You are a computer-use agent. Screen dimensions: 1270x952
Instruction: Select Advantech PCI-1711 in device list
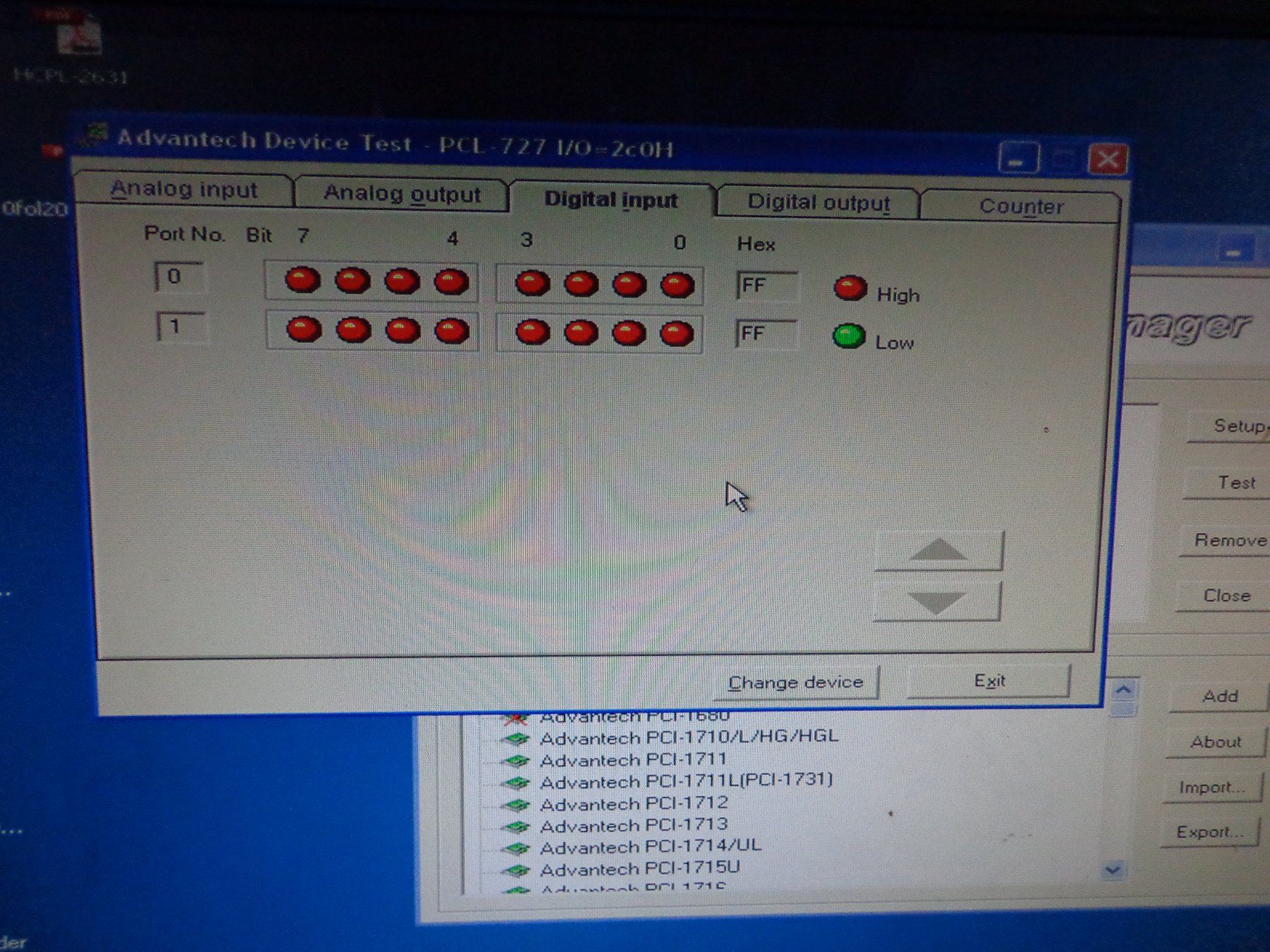tap(633, 759)
